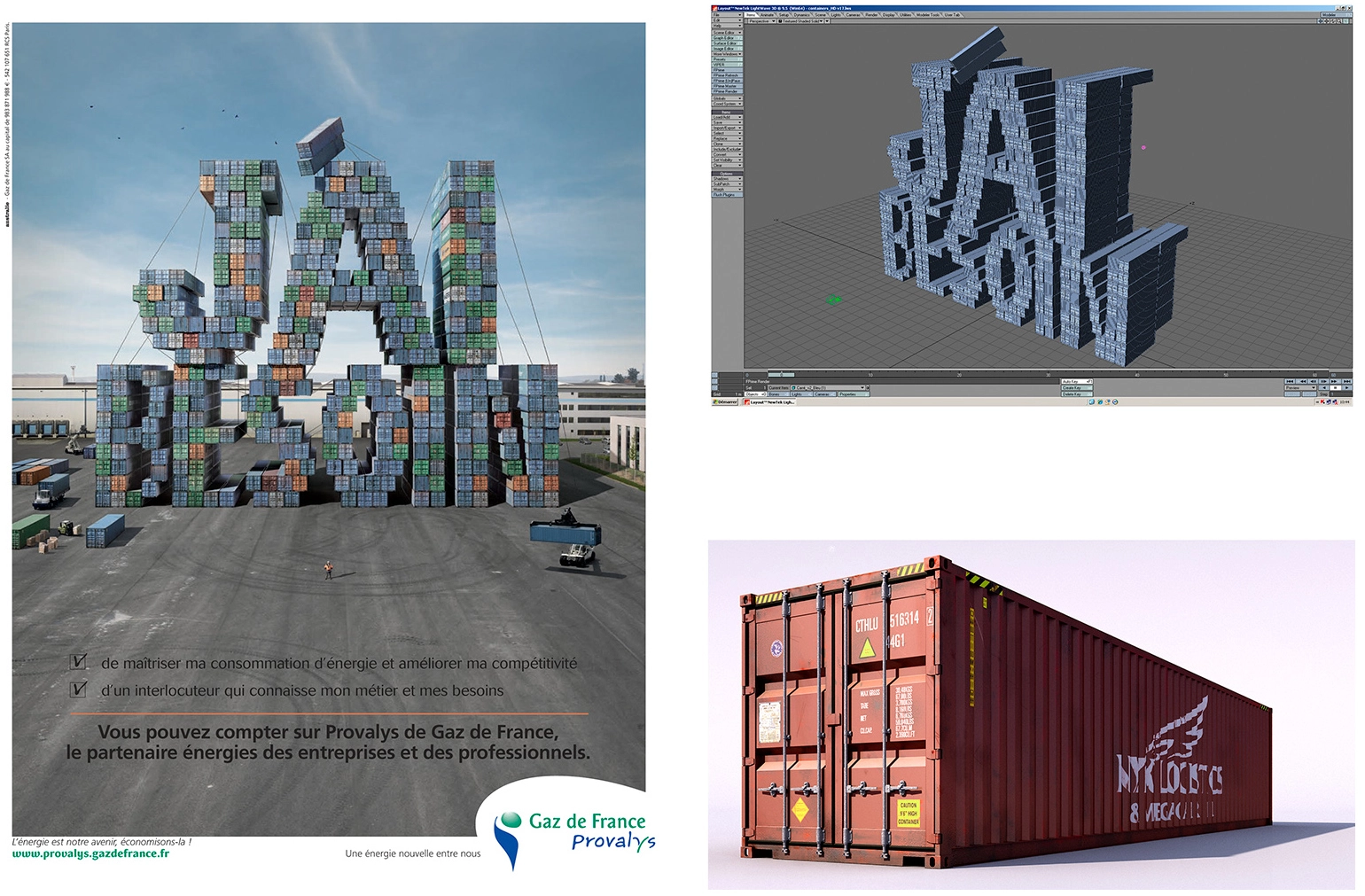The width and height of the screenshot is (1365, 896).
Task: Switch edit mode to Lights
Action: [x=801, y=394]
